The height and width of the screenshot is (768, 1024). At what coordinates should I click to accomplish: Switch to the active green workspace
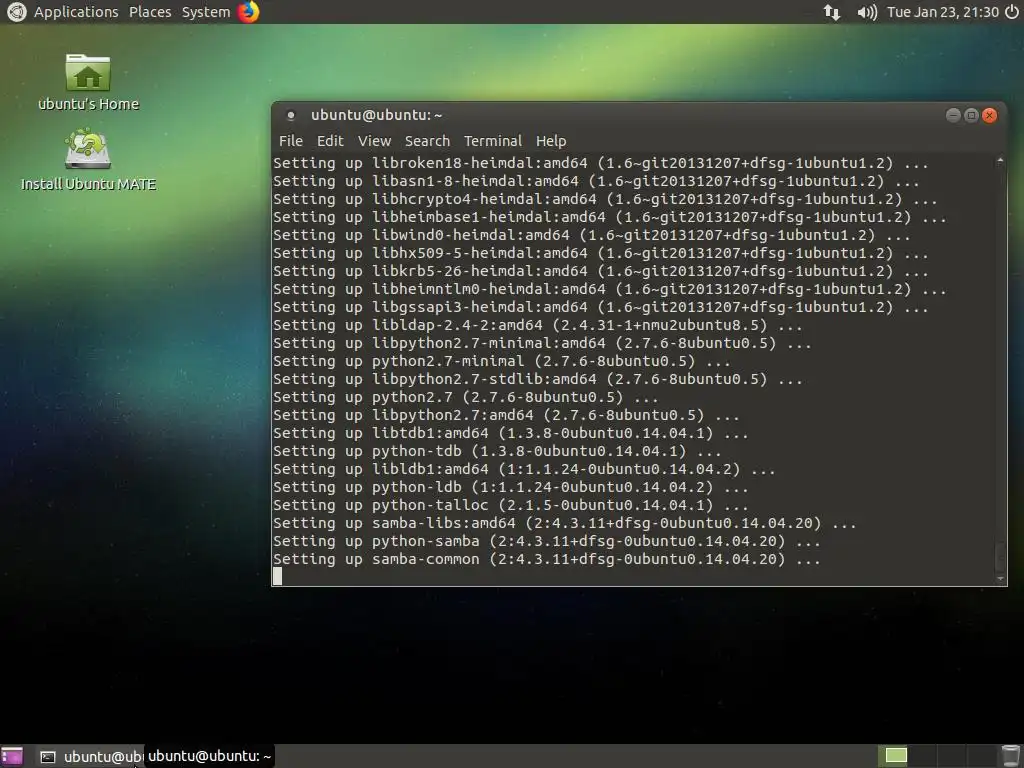[896, 756]
